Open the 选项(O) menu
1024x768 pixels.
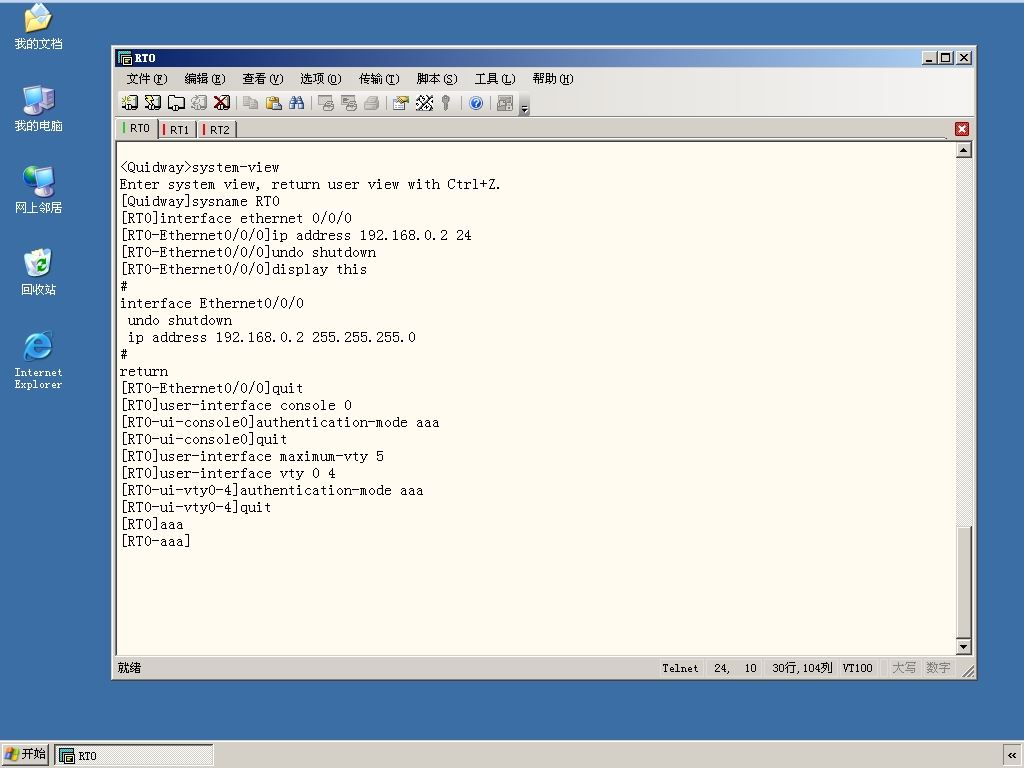321,79
